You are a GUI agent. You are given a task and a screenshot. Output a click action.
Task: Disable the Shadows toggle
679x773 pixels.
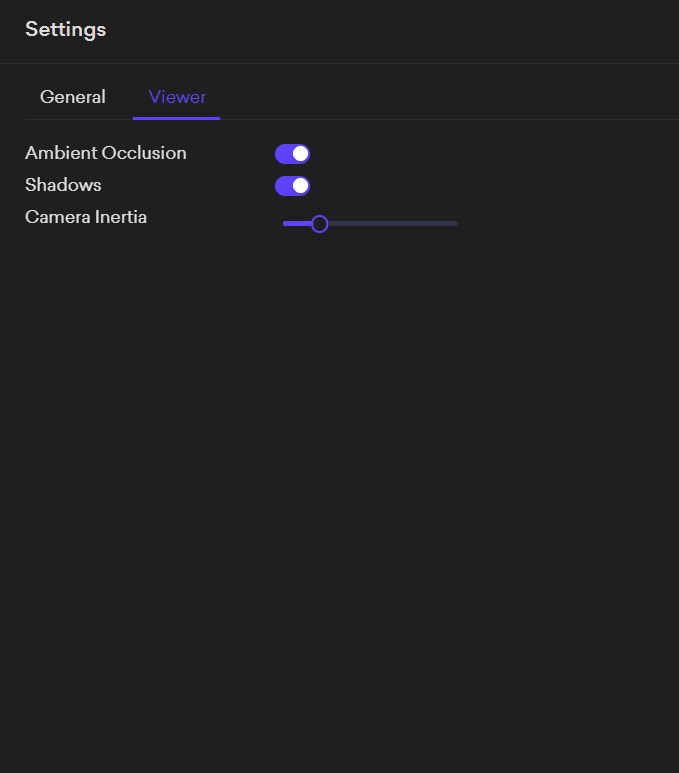click(292, 186)
